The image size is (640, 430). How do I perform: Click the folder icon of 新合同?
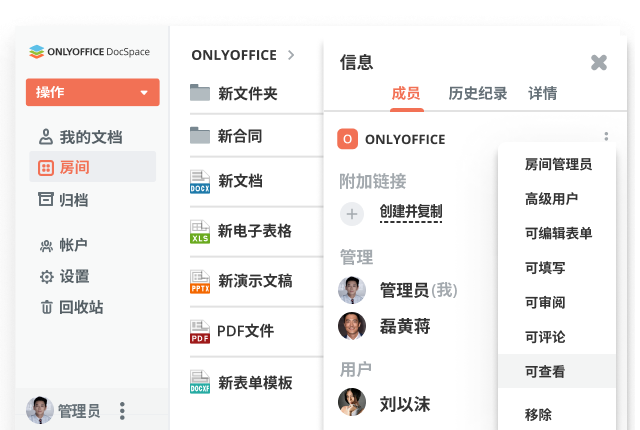[200, 135]
